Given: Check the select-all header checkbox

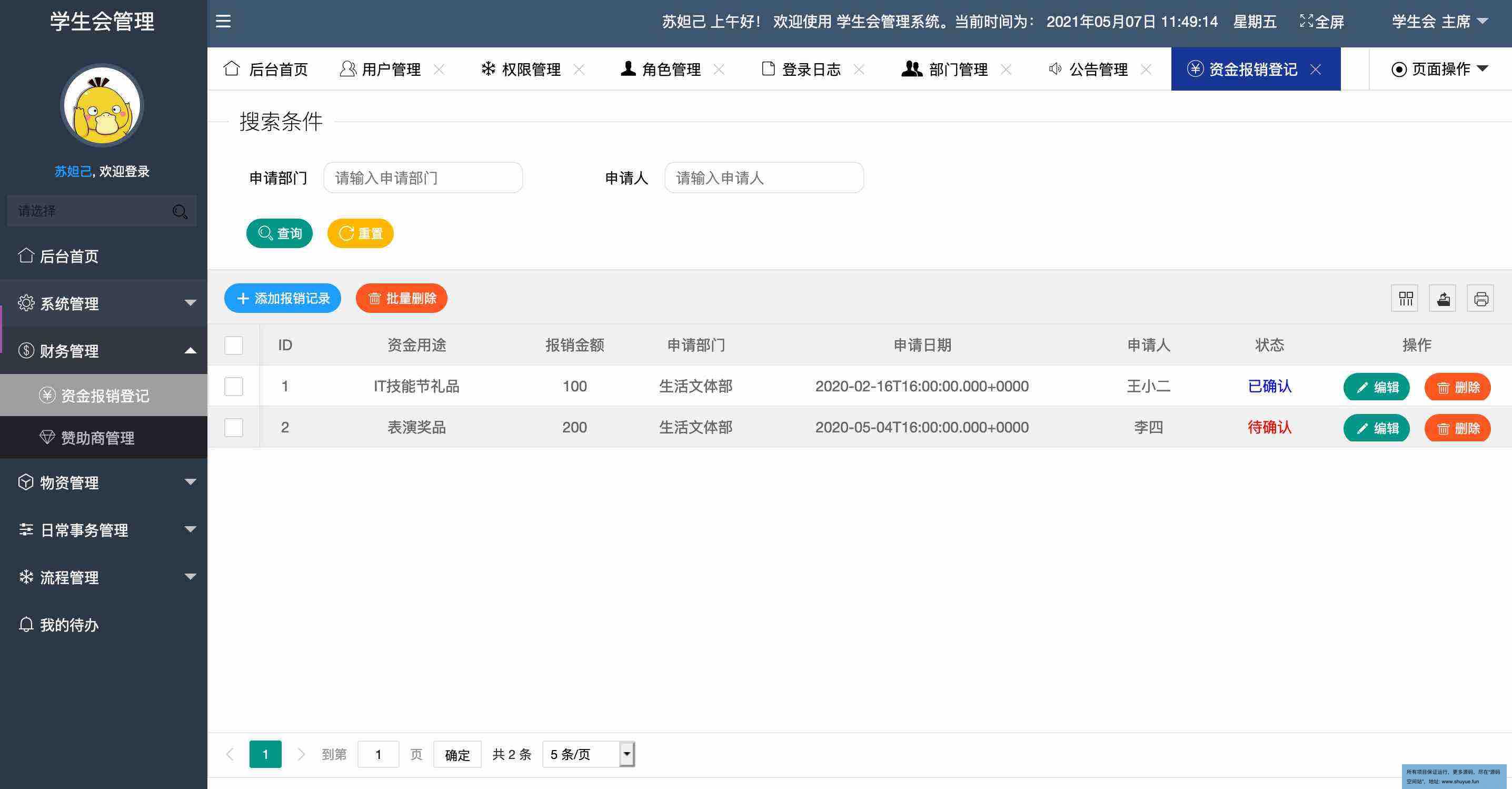Looking at the screenshot, I should pyautogui.click(x=234, y=345).
